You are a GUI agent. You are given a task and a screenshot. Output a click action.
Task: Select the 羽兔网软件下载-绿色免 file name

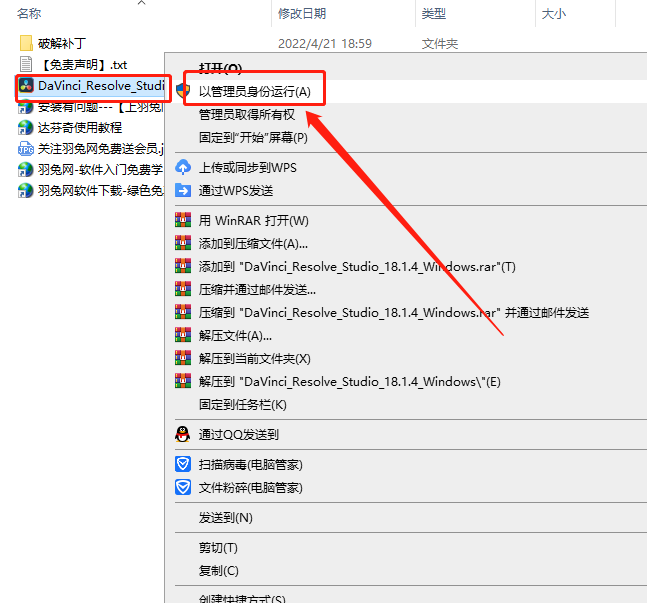point(101,191)
